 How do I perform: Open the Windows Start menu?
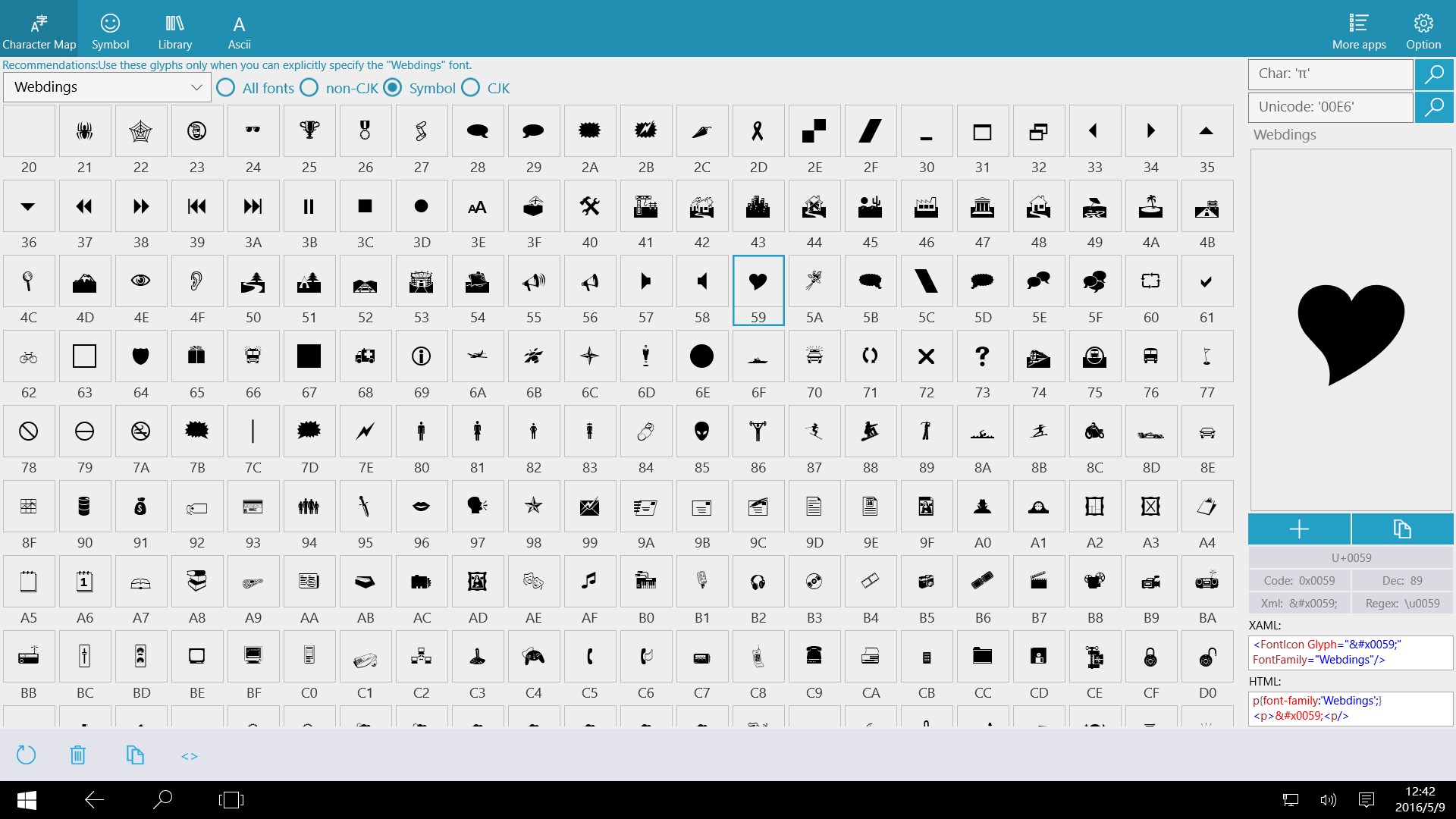(x=27, y=799)
